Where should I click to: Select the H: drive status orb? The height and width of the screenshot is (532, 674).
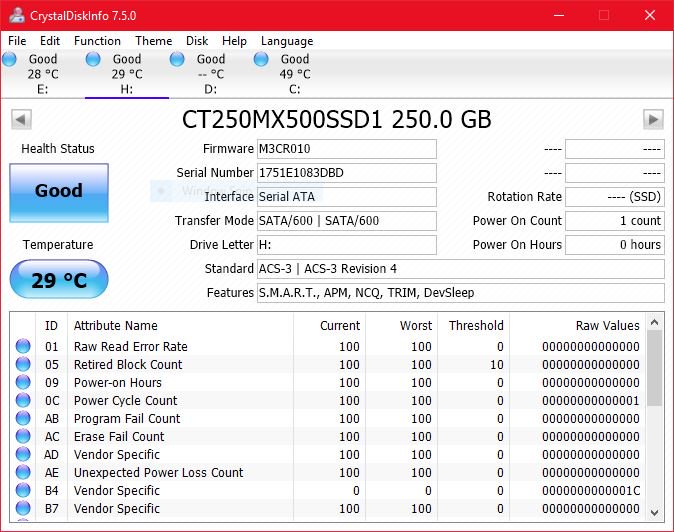[x=93, y=59]
